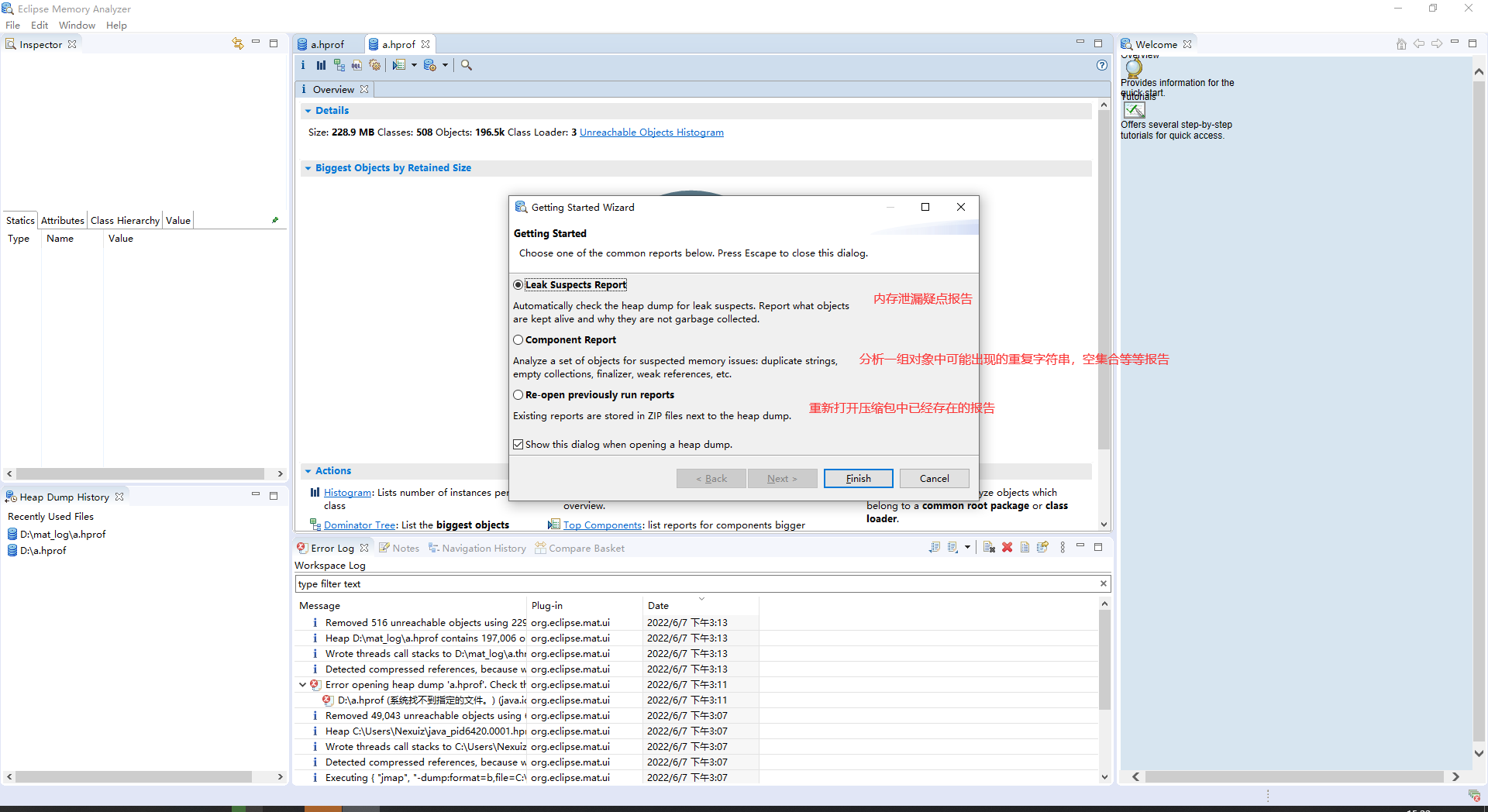This screenshot has width=1488, height=812.
Task: Open the Import Log dropdown arrow in Error Log
Action: click(967, 547)
